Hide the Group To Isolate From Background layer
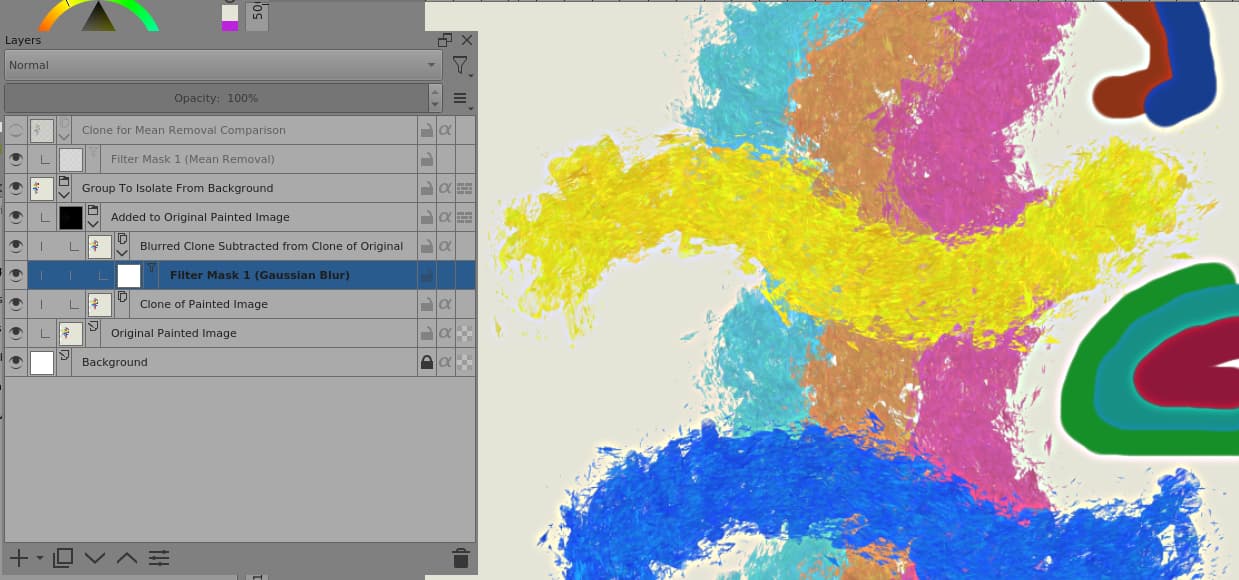Screen dimensions: 1239x580 click(x=16, y=188)
